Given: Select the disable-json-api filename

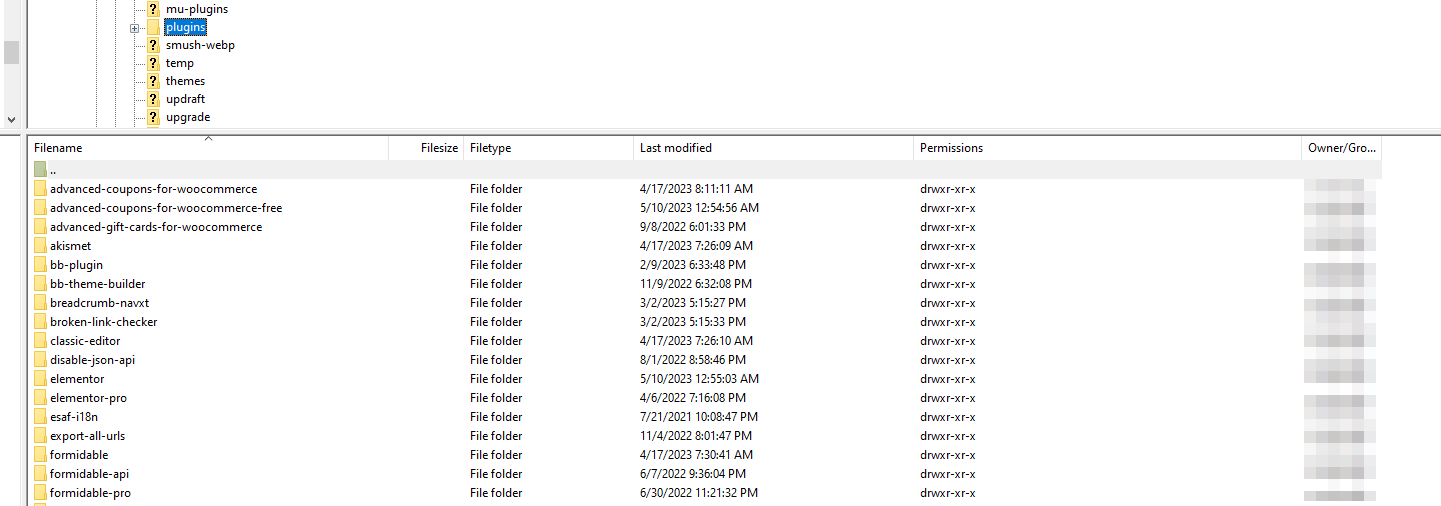Looking at the screenshot, I should point(92,360).
